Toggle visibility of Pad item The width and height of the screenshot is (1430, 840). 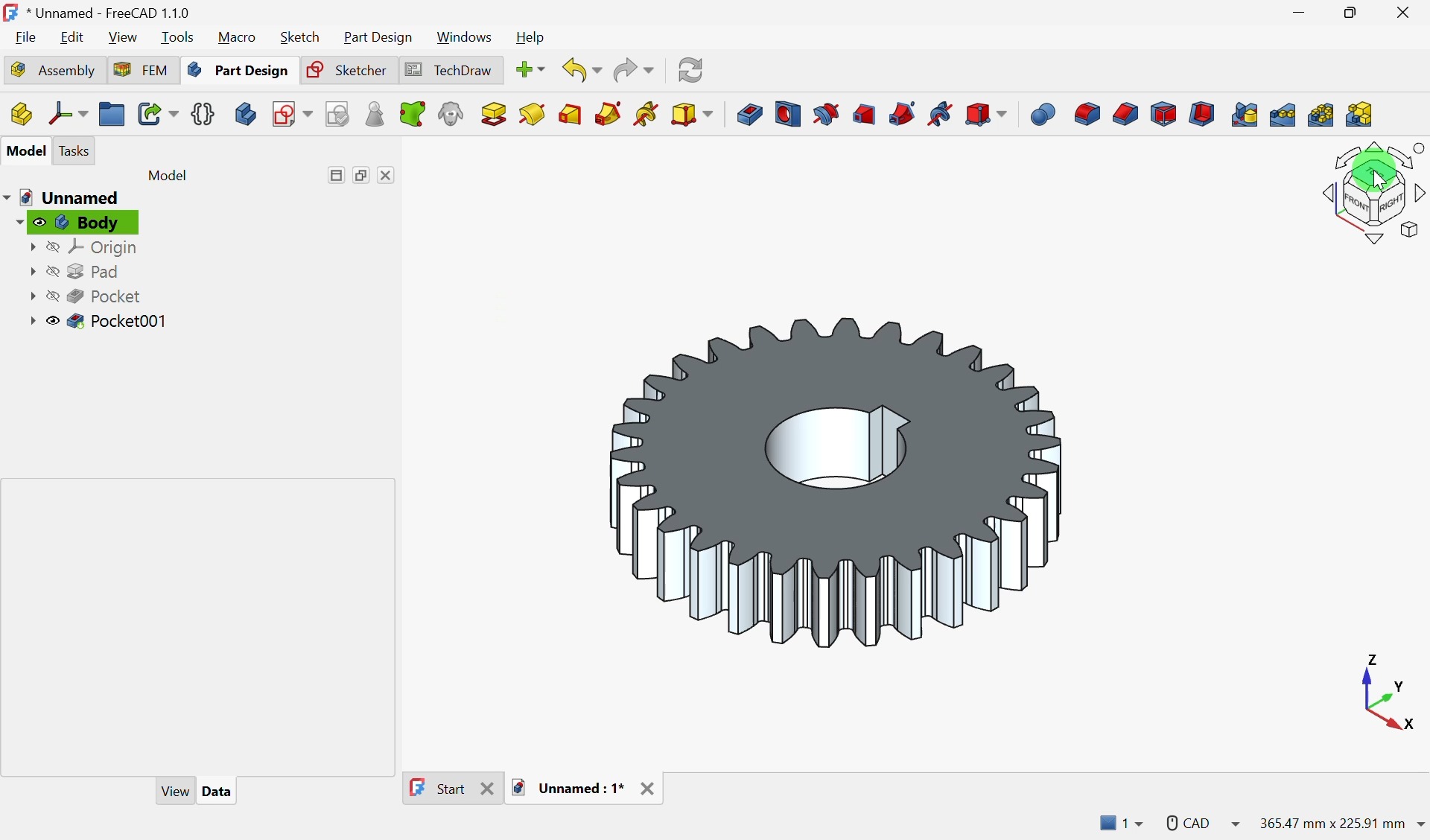[53, 272]
